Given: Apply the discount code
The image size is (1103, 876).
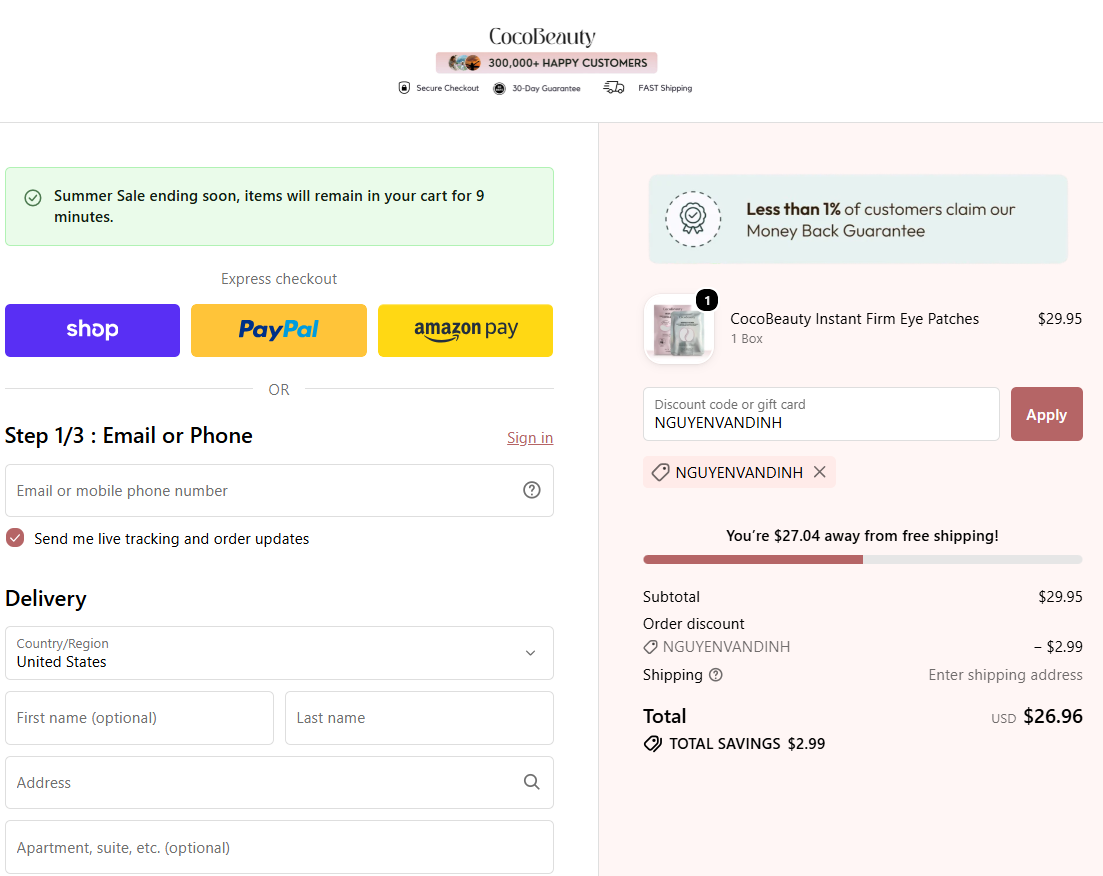Looking at the screenshot, I should point(1047,414).
